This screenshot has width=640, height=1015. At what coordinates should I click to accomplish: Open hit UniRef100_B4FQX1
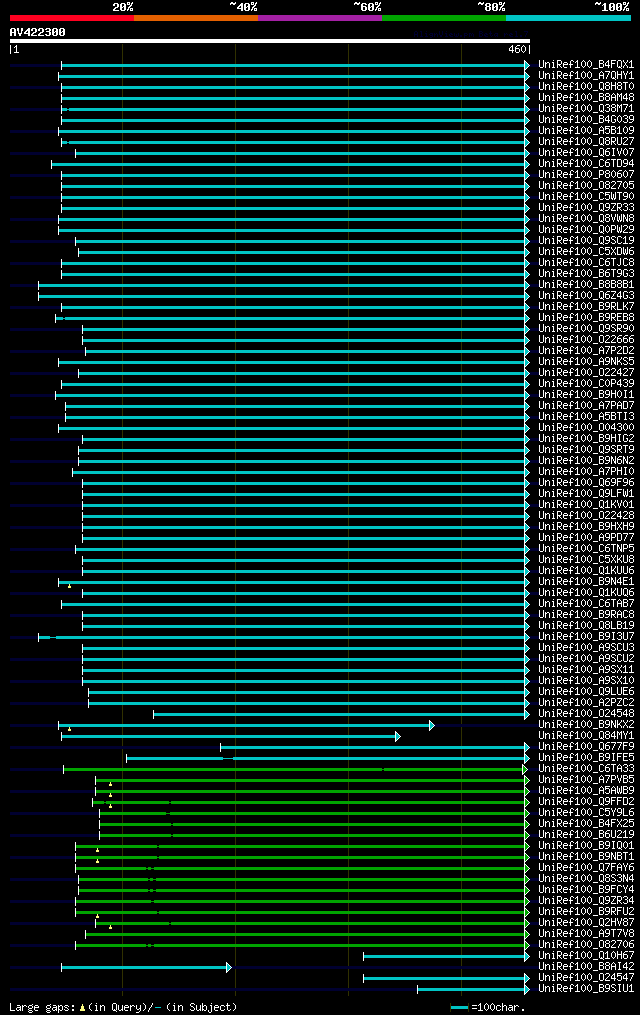click(x=586, y=65)
